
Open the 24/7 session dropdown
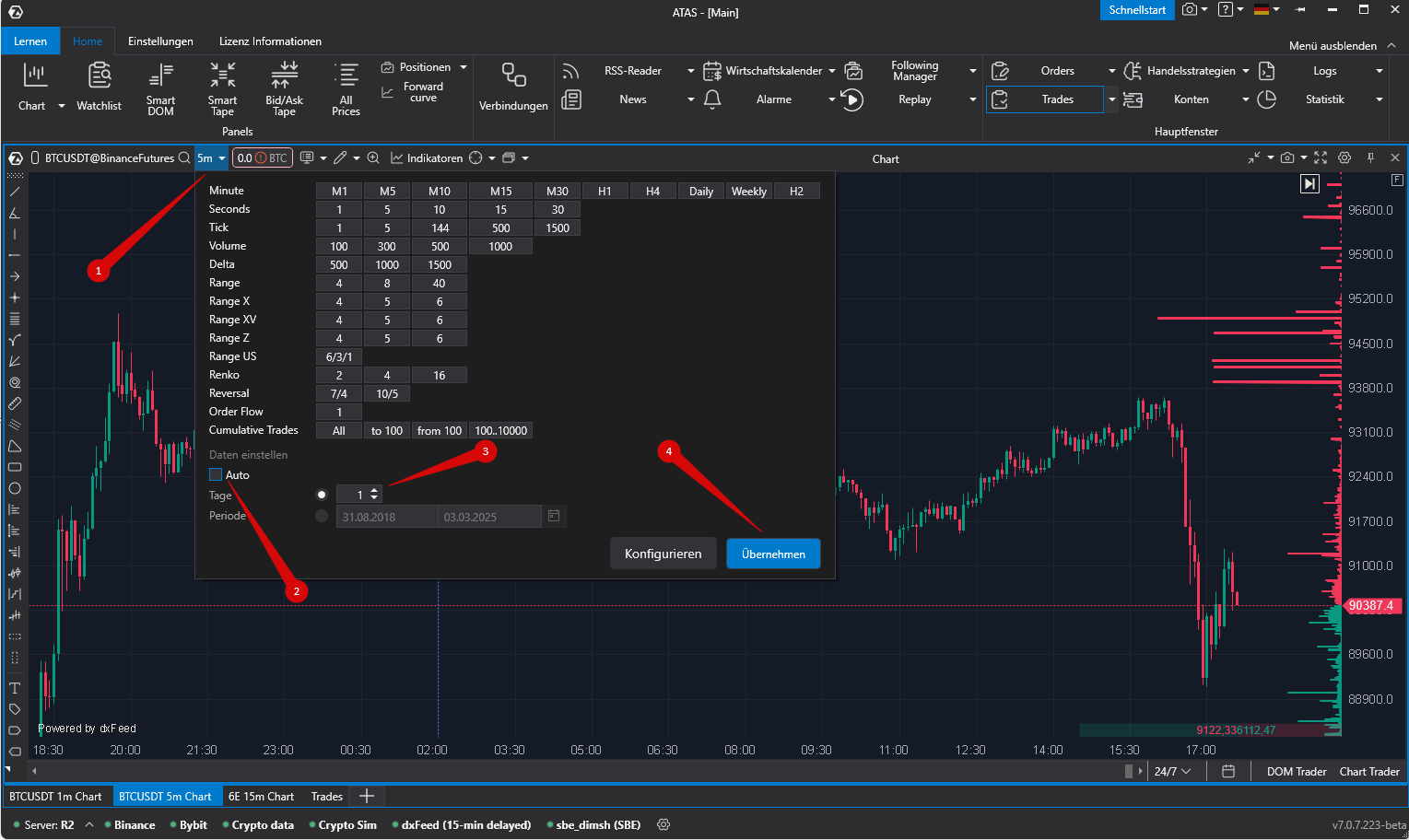coord(1172,772)
